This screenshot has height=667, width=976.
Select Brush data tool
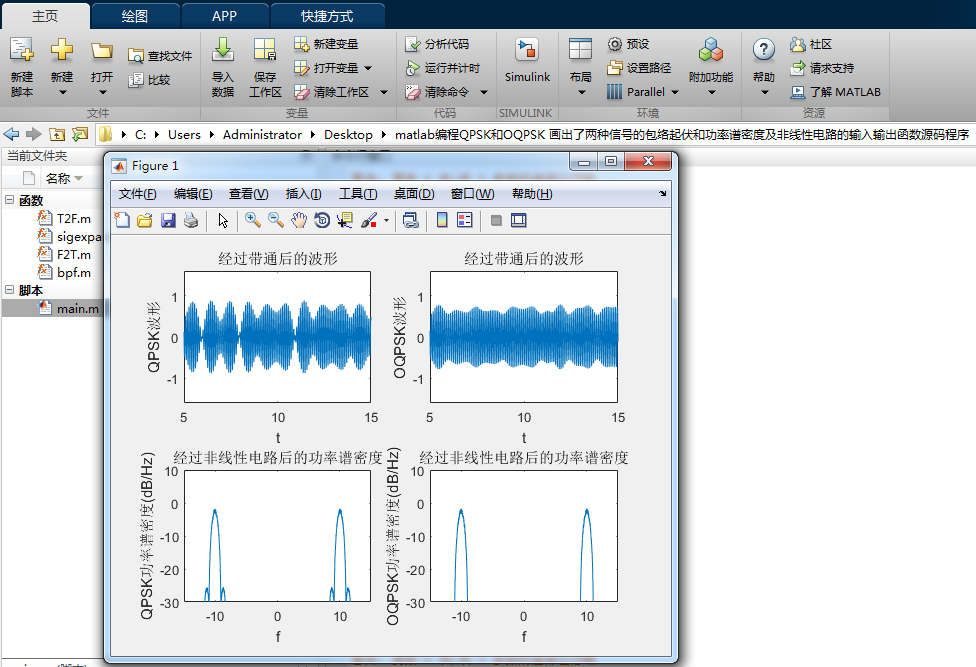pos(369,220)
